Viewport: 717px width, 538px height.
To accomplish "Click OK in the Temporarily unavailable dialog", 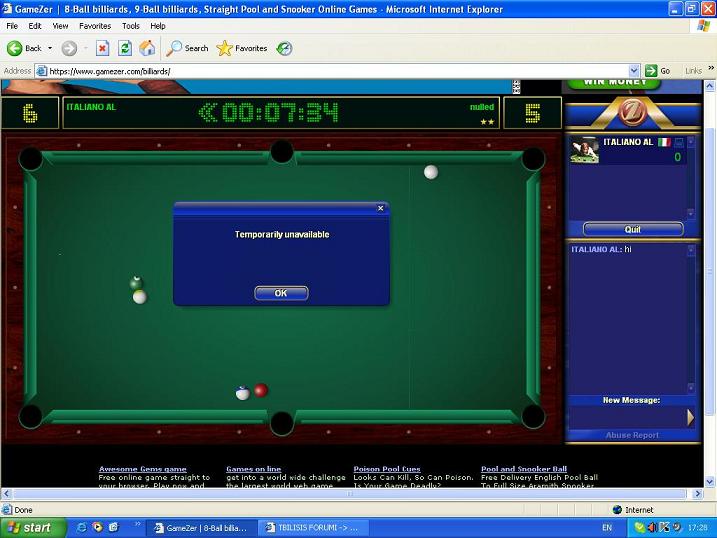I will tap(281, 293).
